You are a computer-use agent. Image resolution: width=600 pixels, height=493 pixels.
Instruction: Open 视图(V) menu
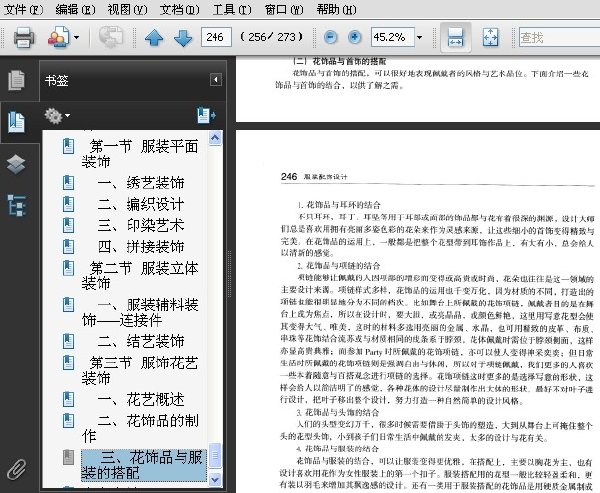pos(127,9)
